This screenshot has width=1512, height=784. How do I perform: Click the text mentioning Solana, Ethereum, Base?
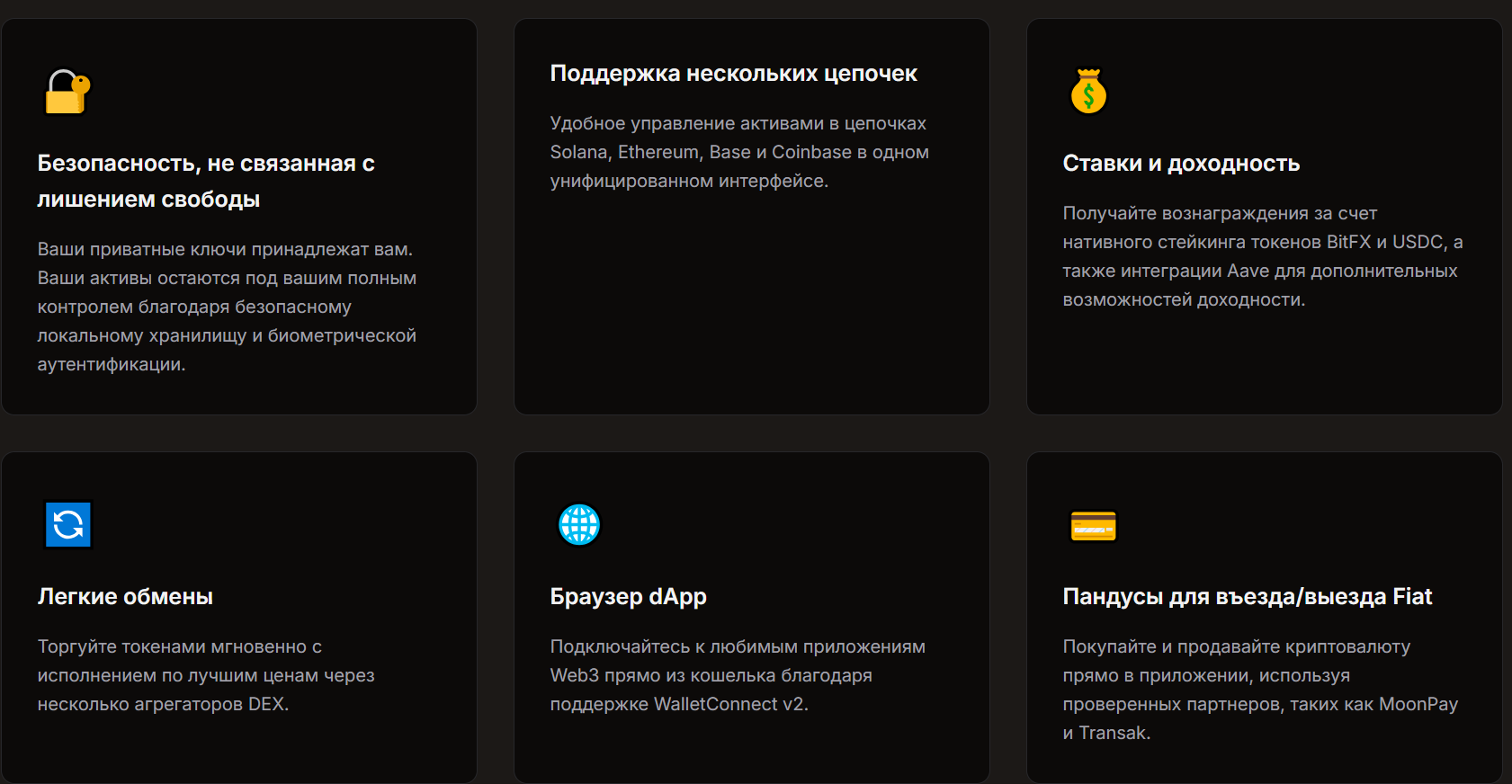click(x=739, y=152)
